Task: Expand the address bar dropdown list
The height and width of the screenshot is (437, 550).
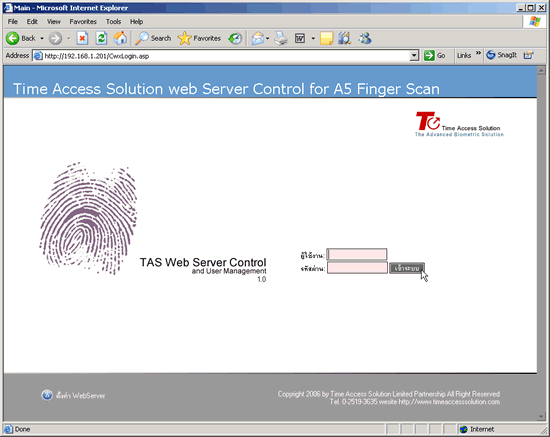Action: [414, 55]
